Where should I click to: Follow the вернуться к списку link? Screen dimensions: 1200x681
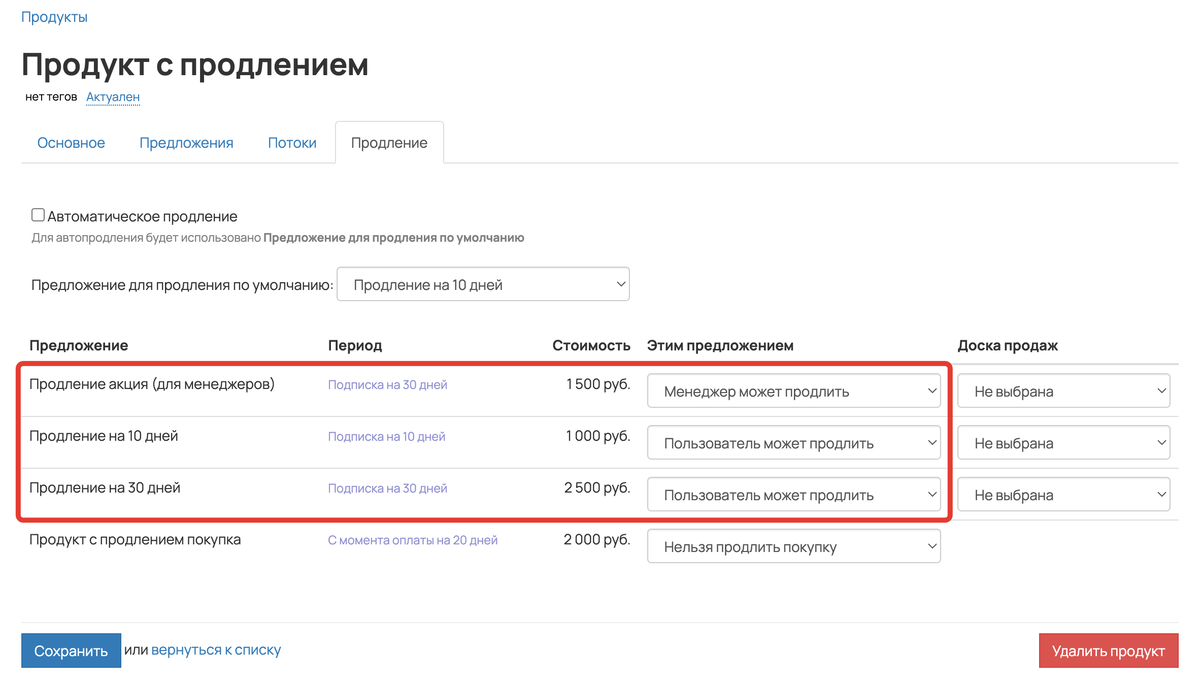pos(216,650)
